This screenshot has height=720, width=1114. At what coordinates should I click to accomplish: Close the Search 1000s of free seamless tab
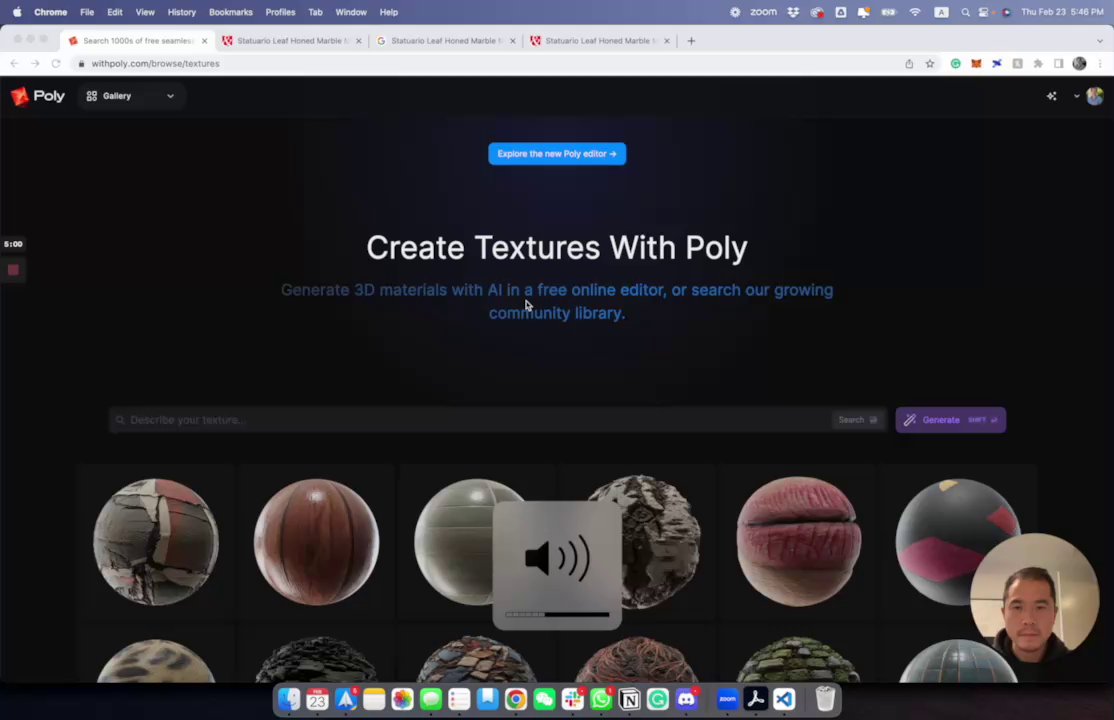(205, 41)
